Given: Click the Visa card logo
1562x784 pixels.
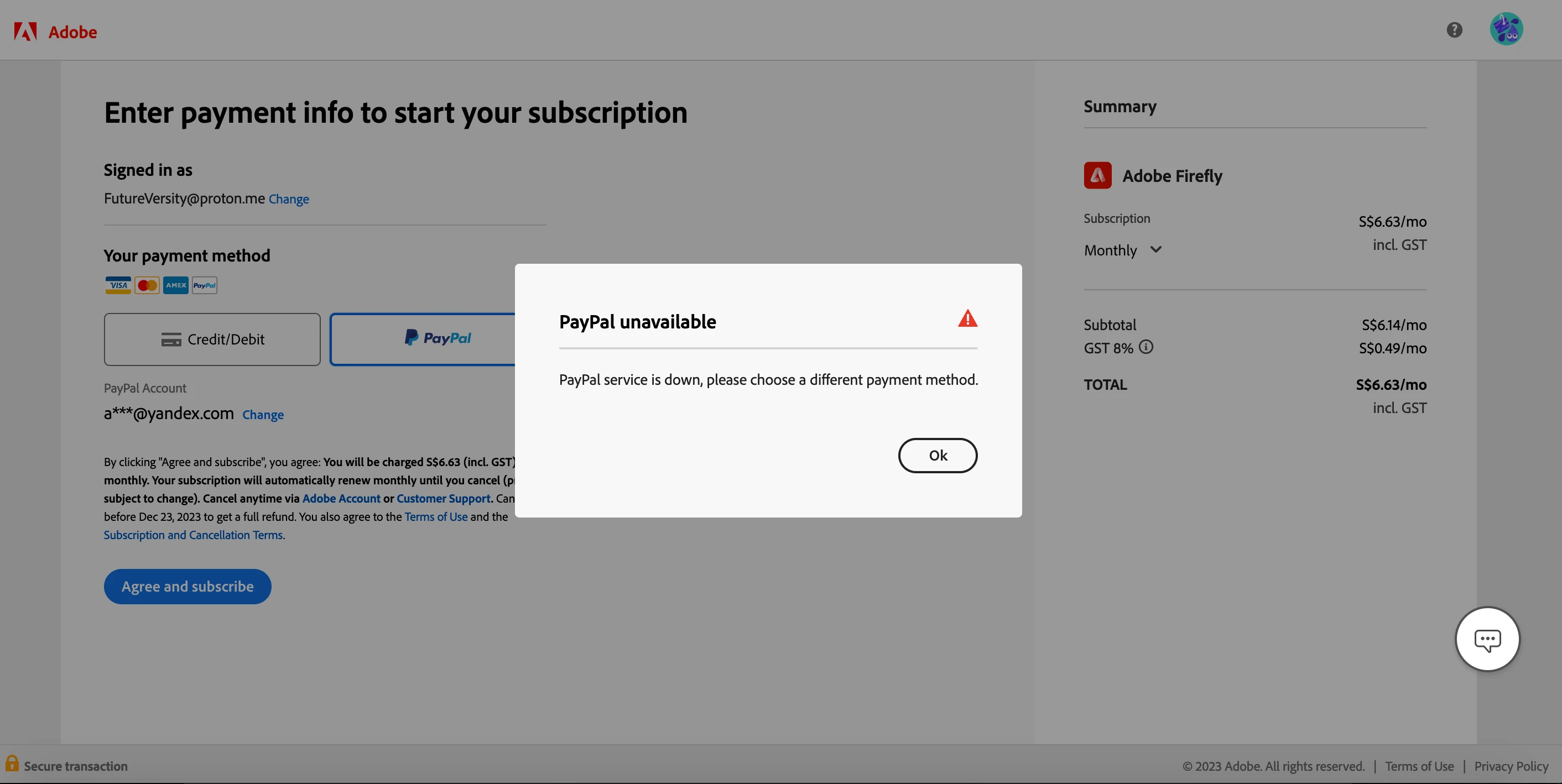Looking at the screenshot, I should tap(118, 285).
